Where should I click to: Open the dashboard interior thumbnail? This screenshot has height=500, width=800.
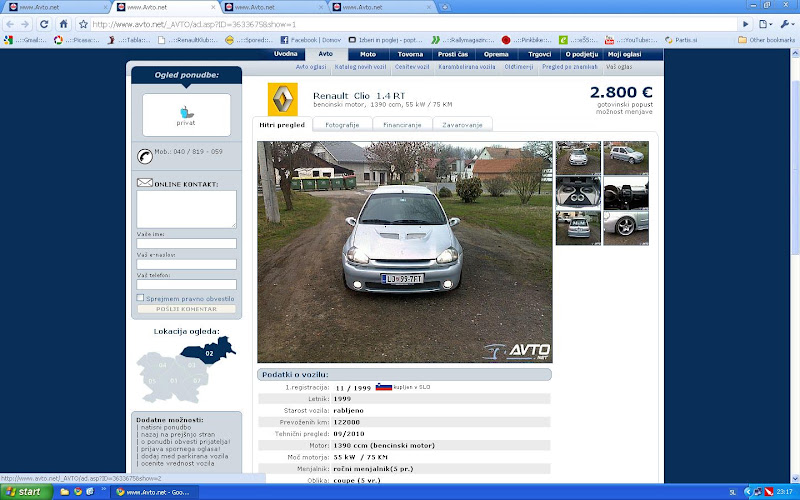pyautogui.click(x=626, y=193)
